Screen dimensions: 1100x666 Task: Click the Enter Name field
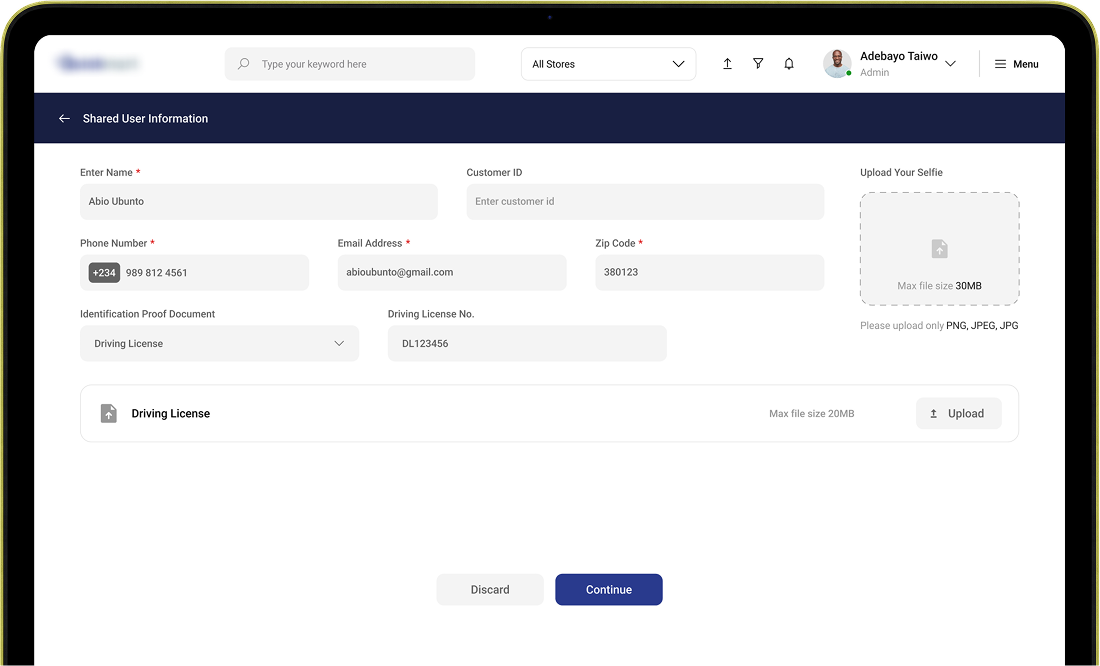(x=259, y=201)
